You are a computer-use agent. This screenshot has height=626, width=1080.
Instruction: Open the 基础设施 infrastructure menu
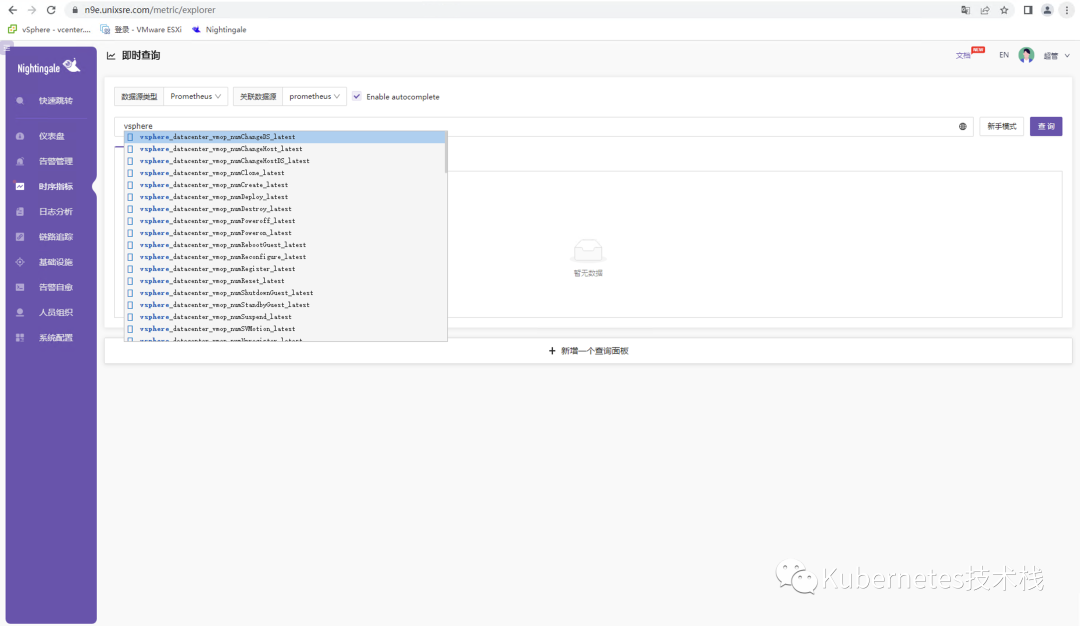click(50, 262)
